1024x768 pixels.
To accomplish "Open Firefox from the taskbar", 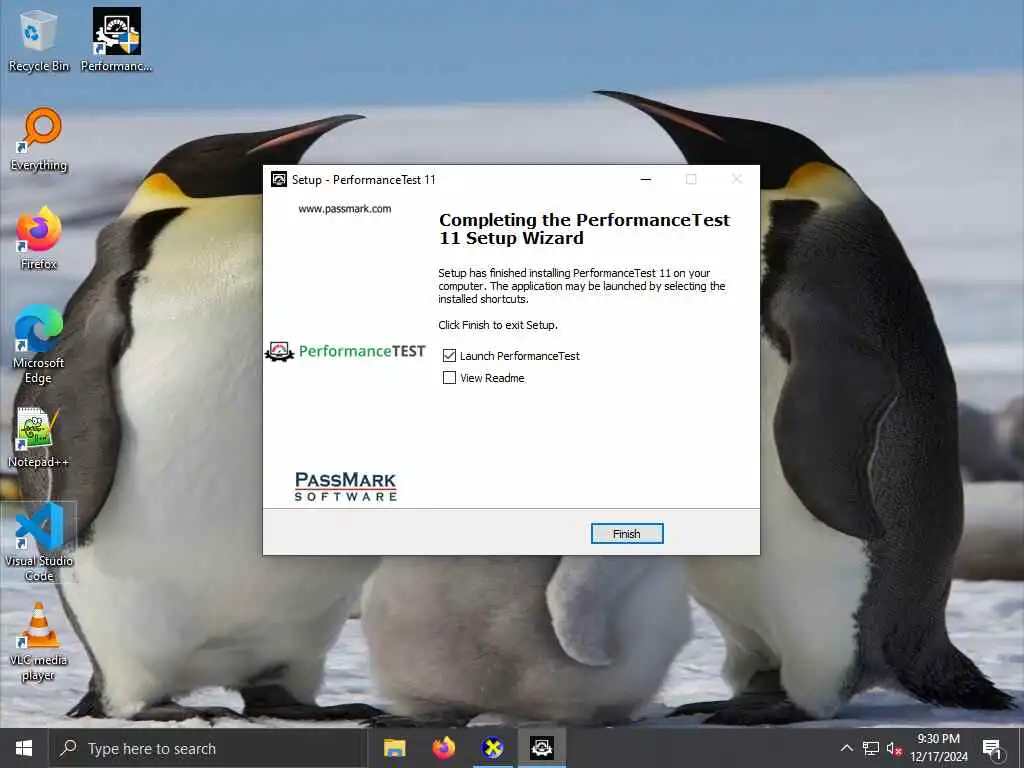I will point(443,748).
